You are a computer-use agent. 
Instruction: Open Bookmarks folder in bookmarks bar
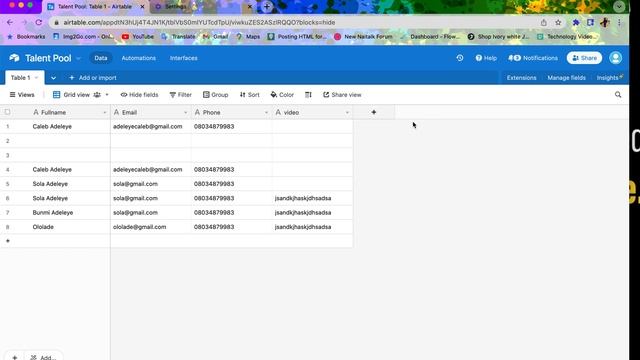26,36
